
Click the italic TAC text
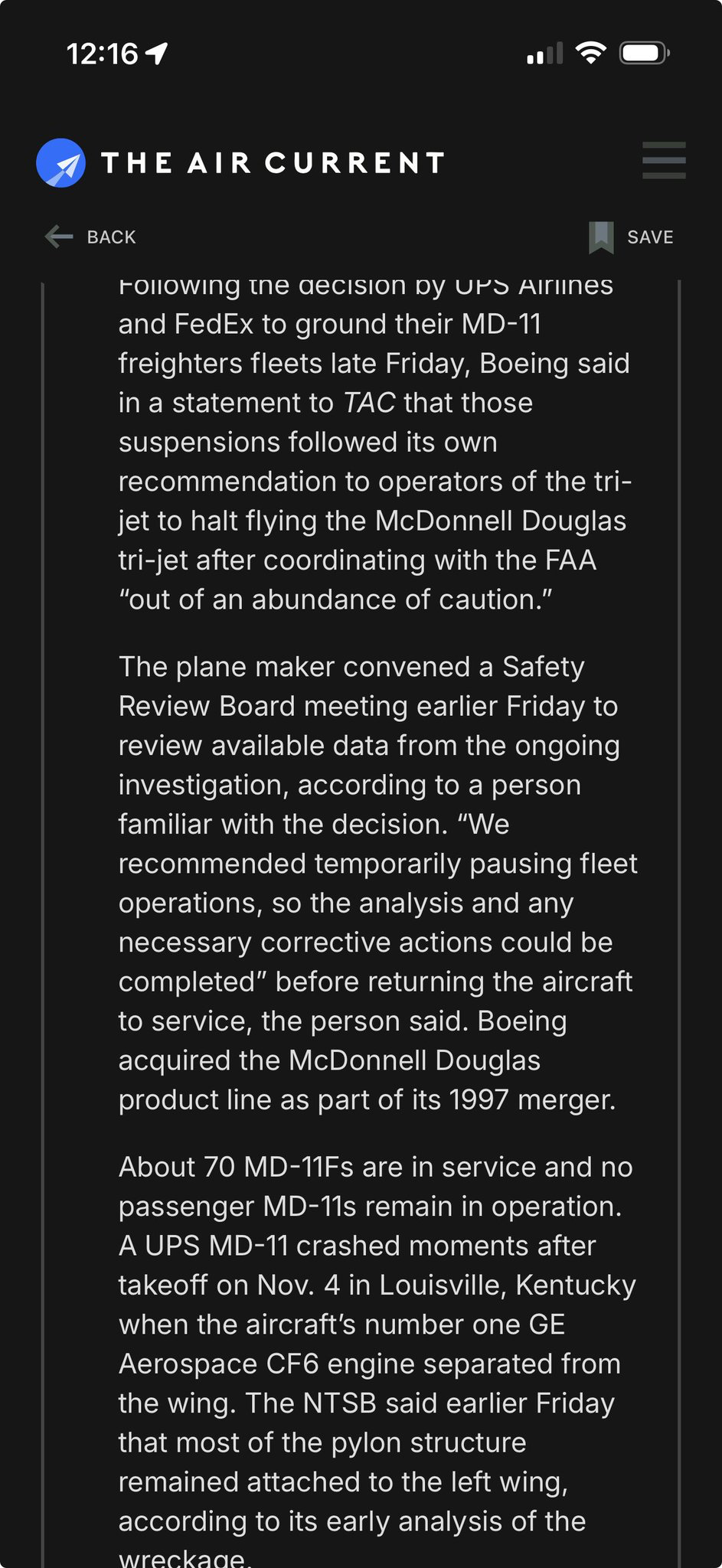(368, 403)
